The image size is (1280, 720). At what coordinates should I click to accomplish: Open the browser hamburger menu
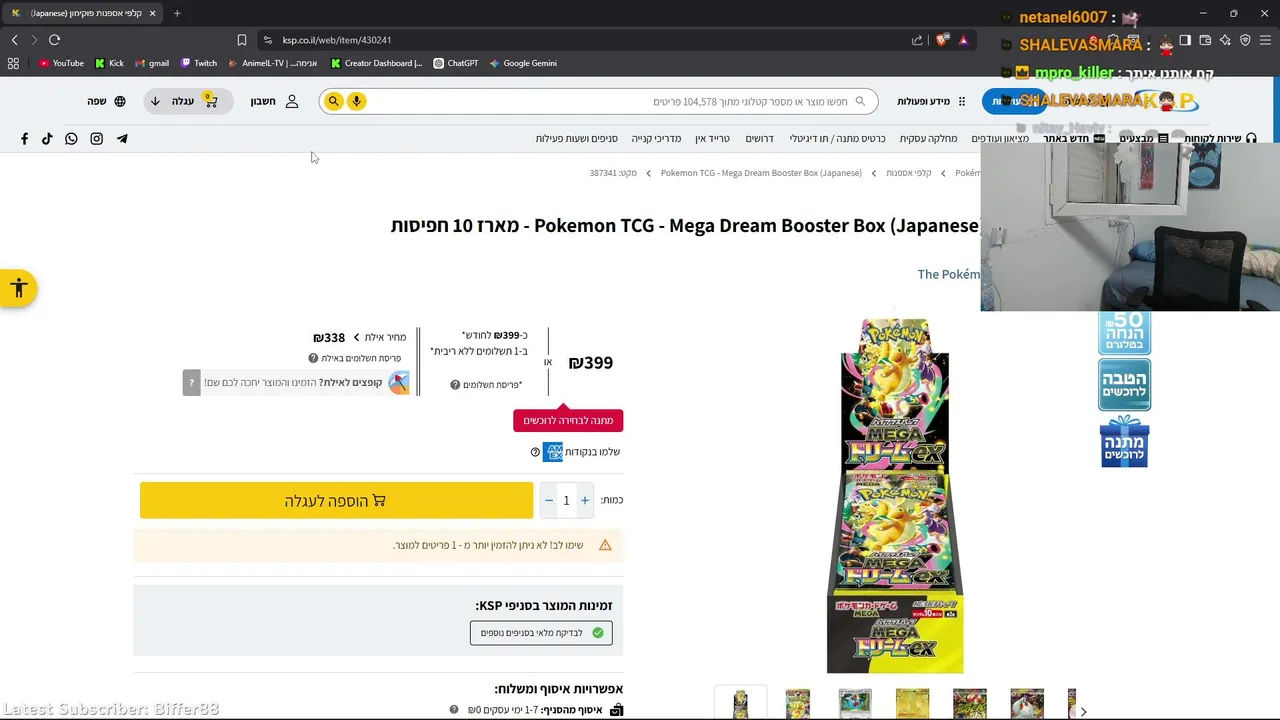1265,40
